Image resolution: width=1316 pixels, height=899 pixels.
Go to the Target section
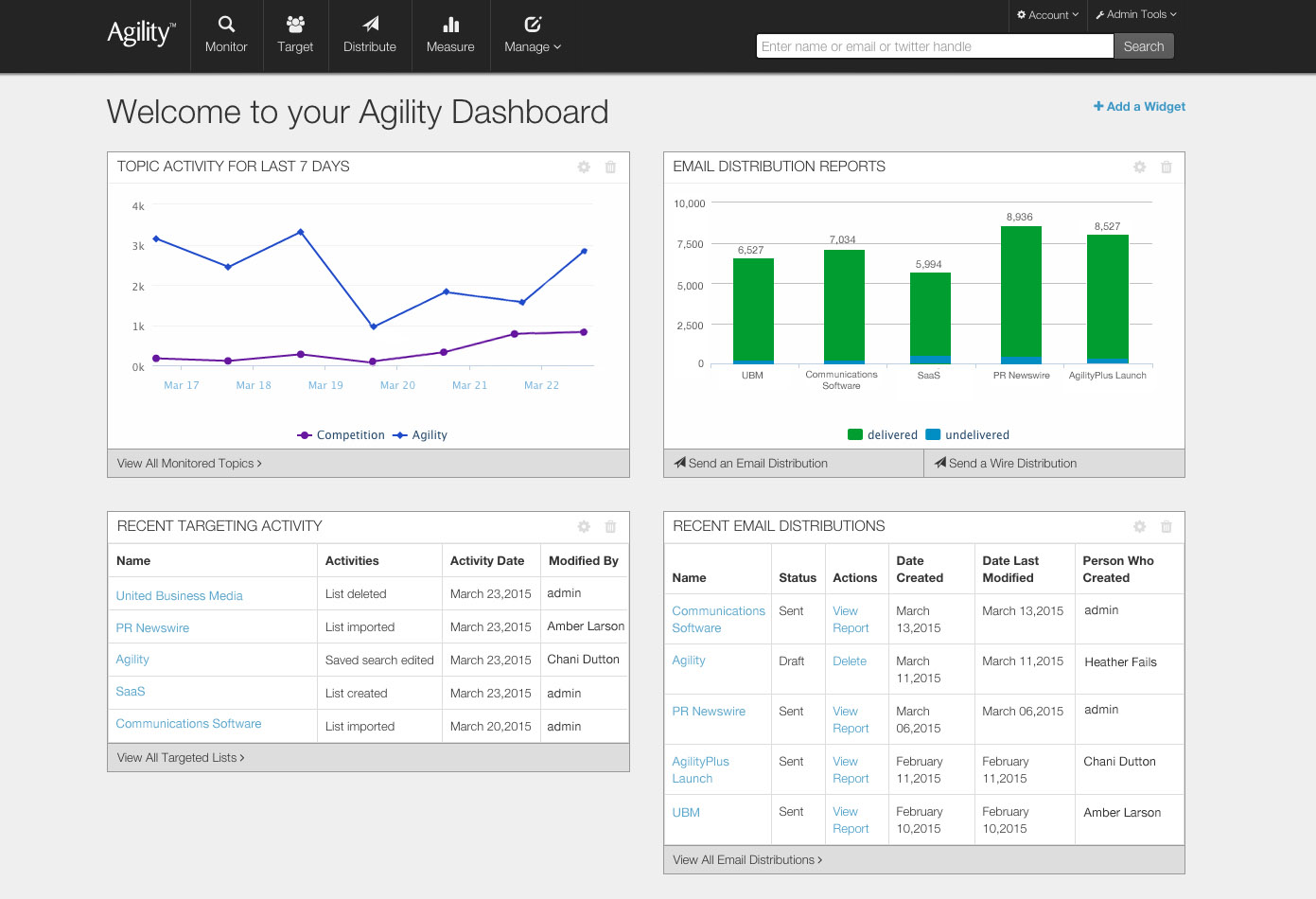pyautogui.click(x=295, y=35)
